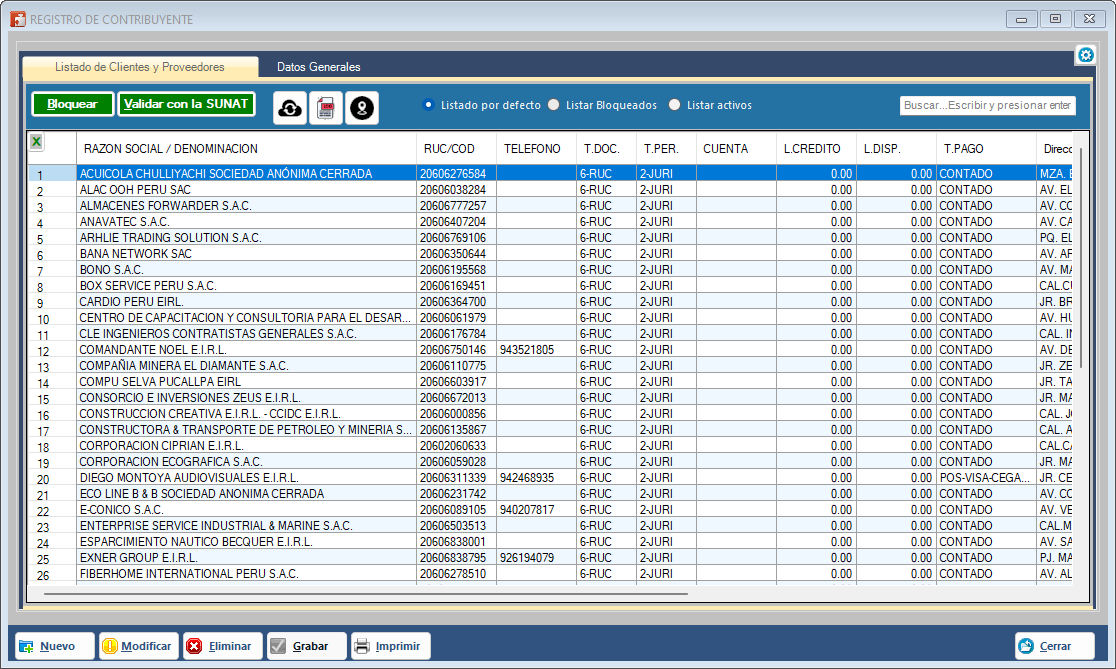
Task: Select row BONO S.A.C.
Action: [x=550, y=270]
